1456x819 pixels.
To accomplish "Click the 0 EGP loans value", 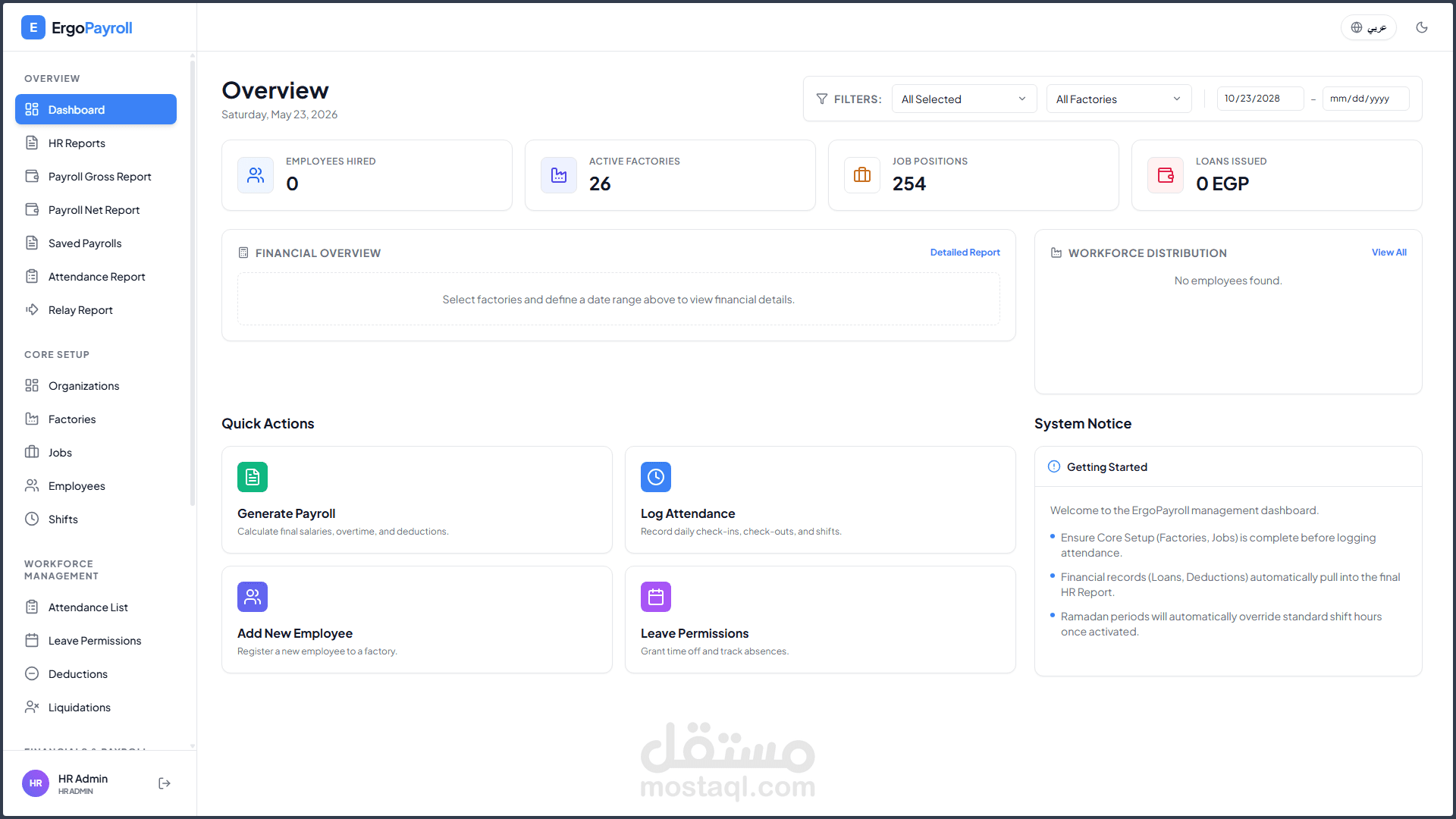I will click(x=1222, y=184).
